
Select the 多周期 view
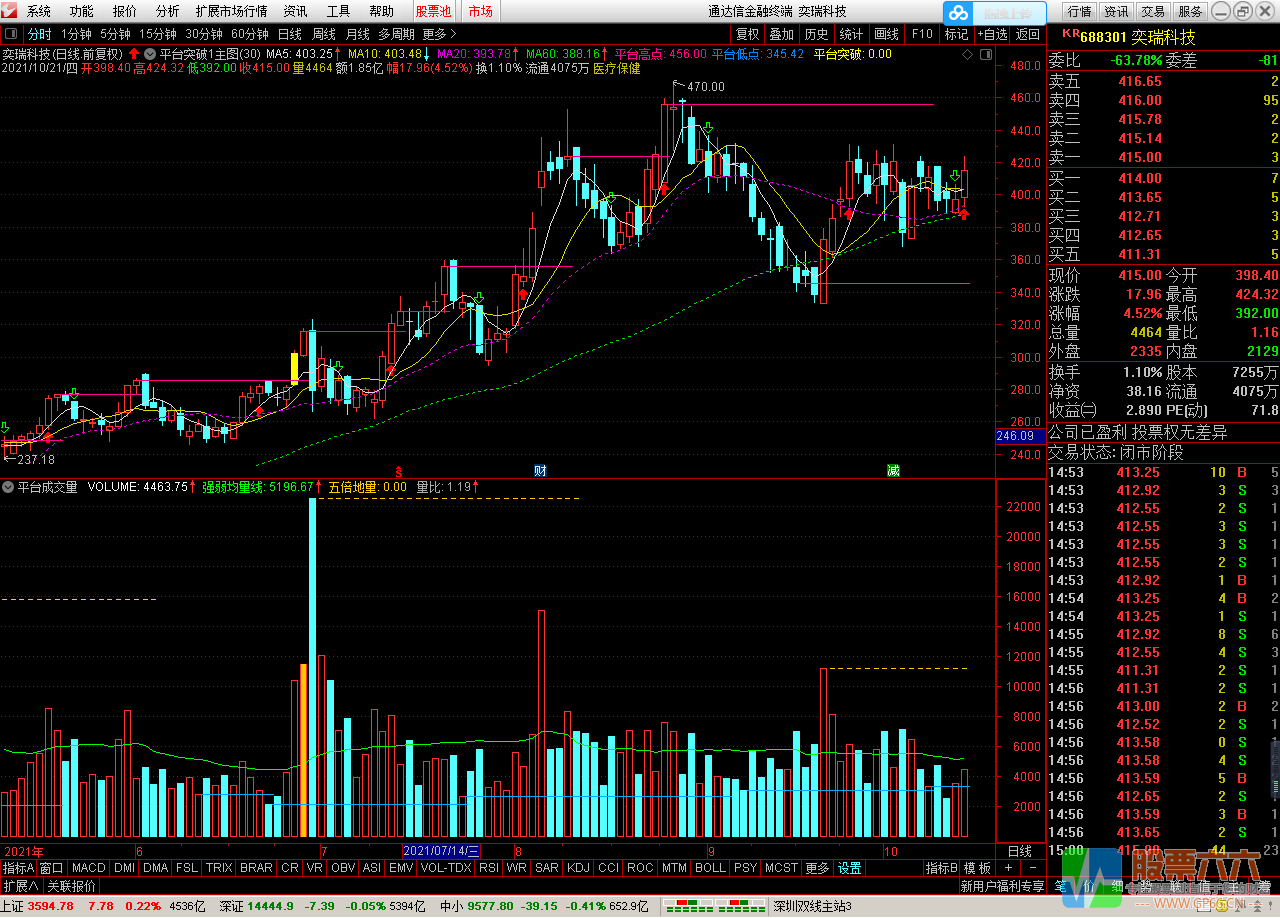tap(397, 34)
